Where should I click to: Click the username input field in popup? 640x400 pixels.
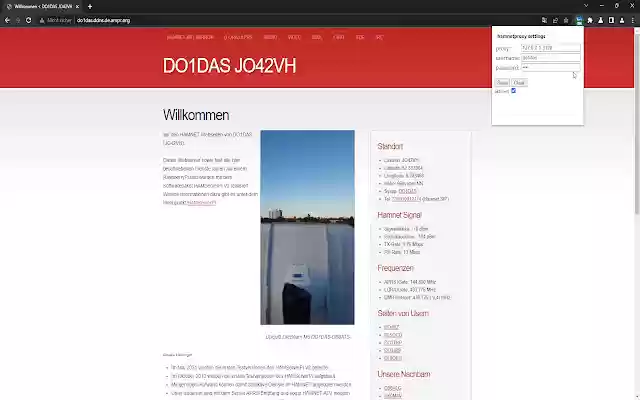tap(551, 58)
